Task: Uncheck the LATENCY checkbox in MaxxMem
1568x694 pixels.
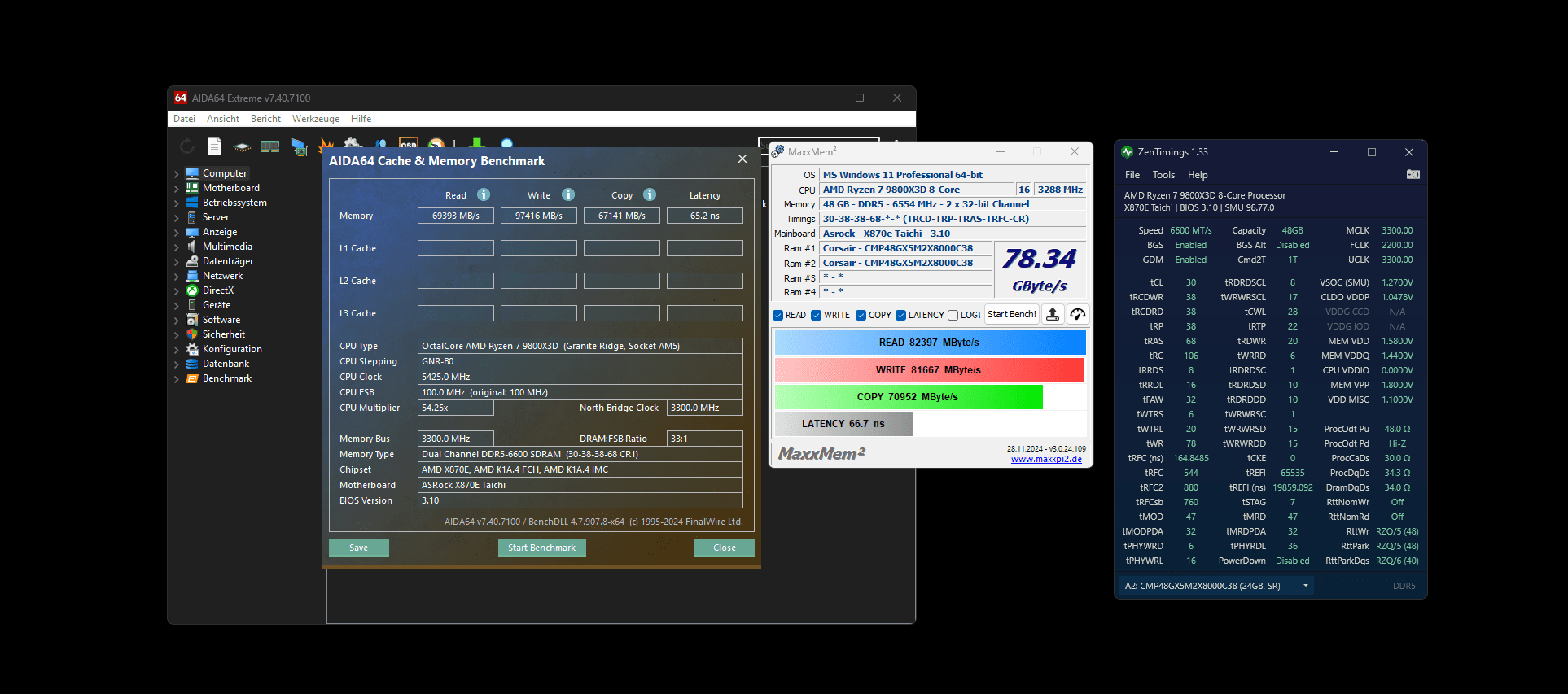Action: coord(900,315)
